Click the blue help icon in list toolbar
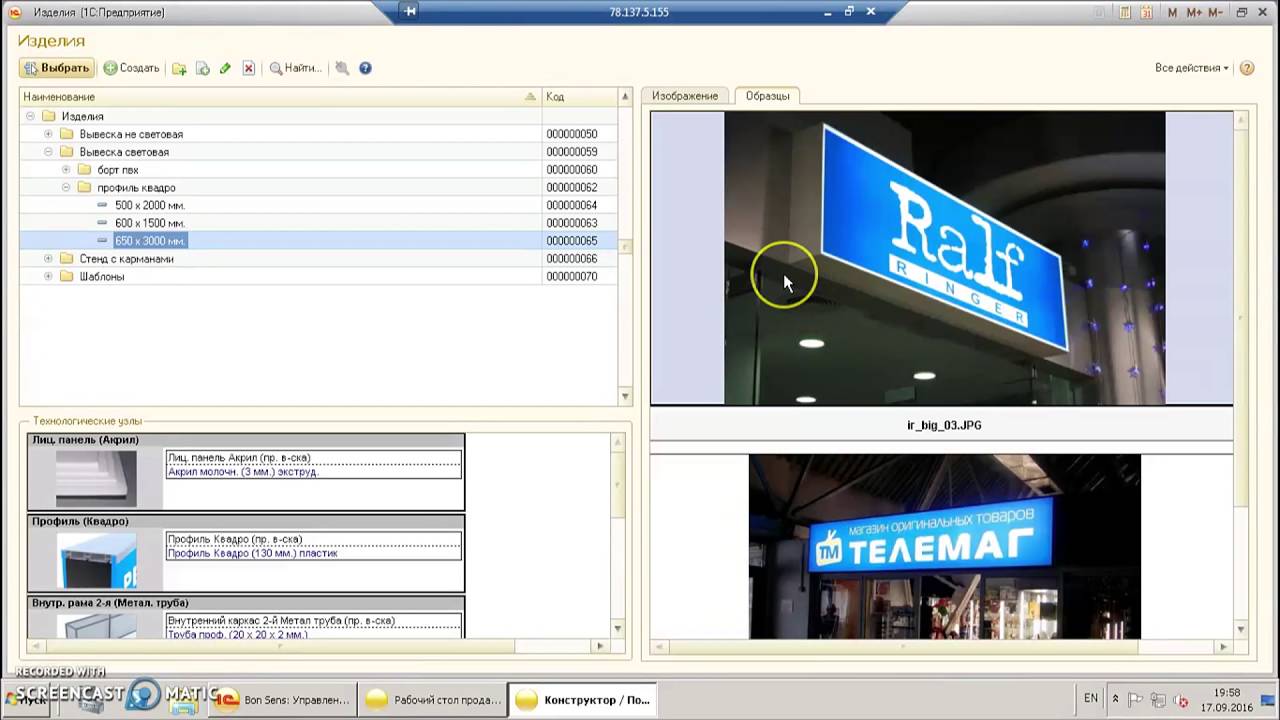Image resolution: width=1280 pixels, height=720 pixels. (x=365, y=68)
